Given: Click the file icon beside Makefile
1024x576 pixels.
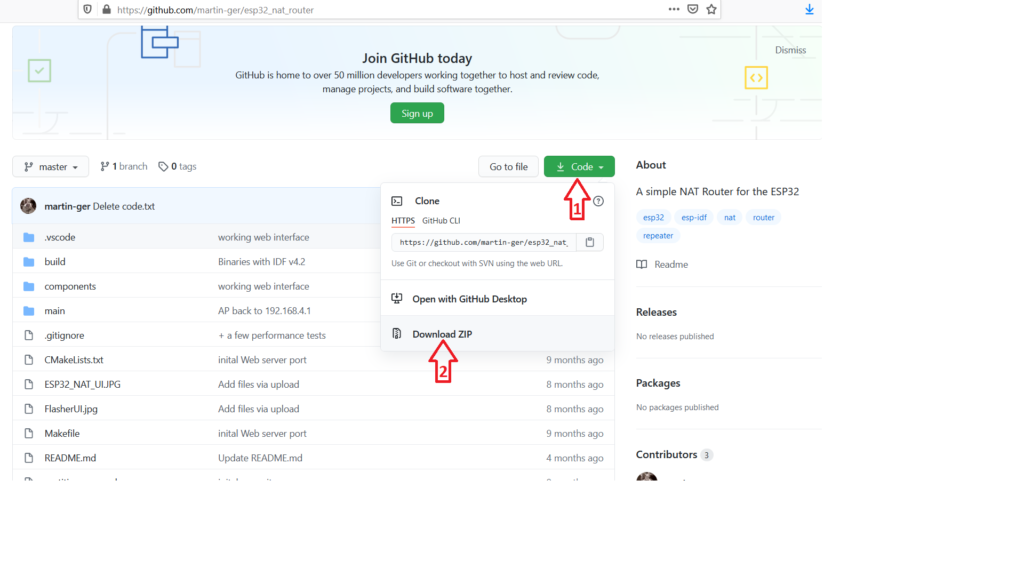Looking at the screenshot, I should [29, 433].
